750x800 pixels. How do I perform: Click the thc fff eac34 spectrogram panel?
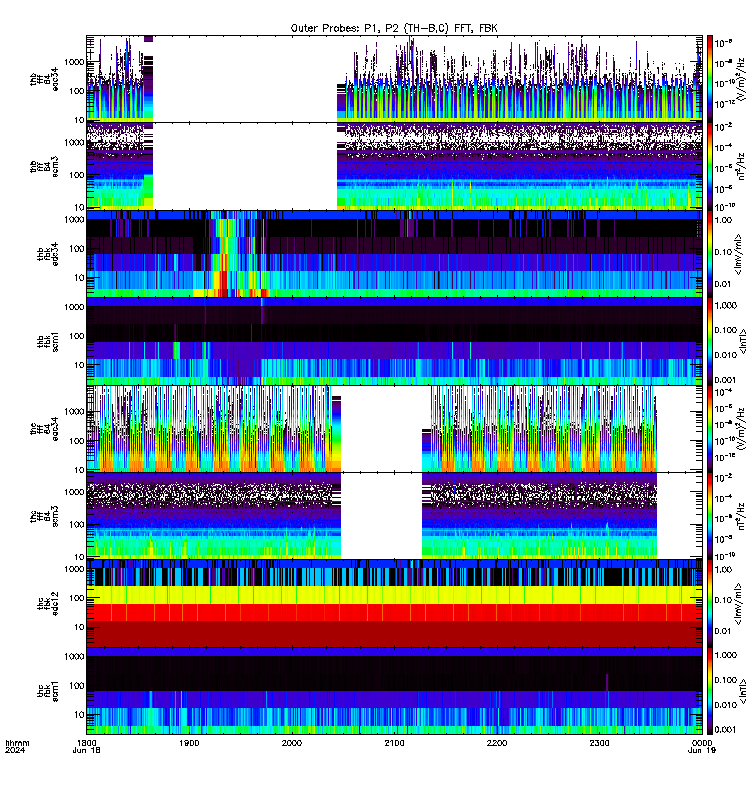394,429
